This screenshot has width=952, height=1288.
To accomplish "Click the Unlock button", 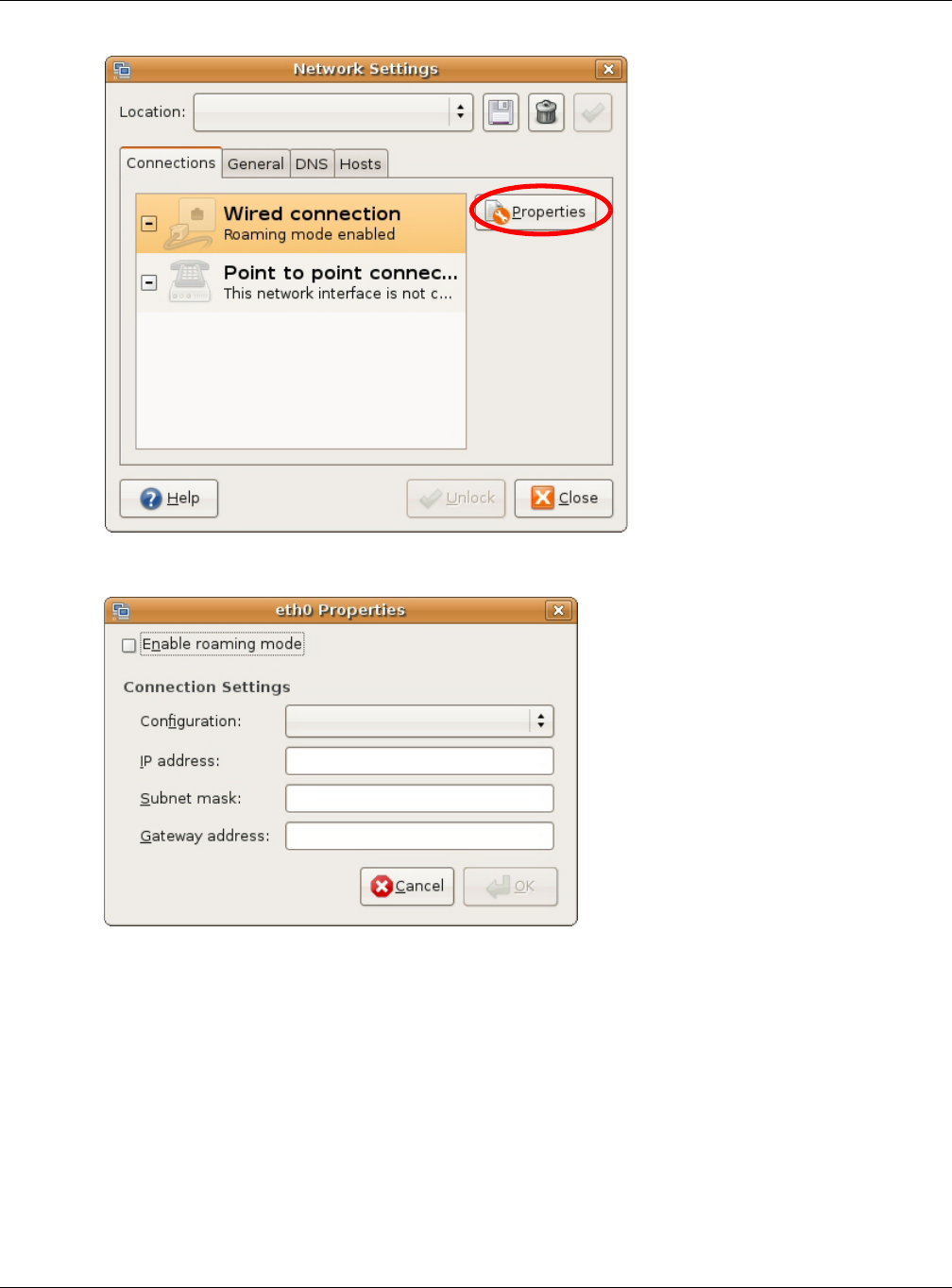I will pyautogui.click(x=456, y=499).
